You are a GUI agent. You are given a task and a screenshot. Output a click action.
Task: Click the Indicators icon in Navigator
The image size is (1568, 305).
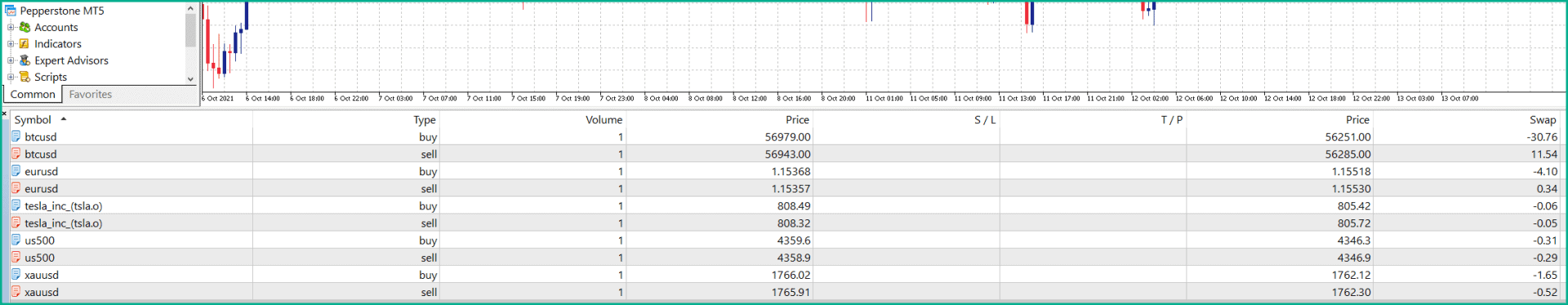24,44
